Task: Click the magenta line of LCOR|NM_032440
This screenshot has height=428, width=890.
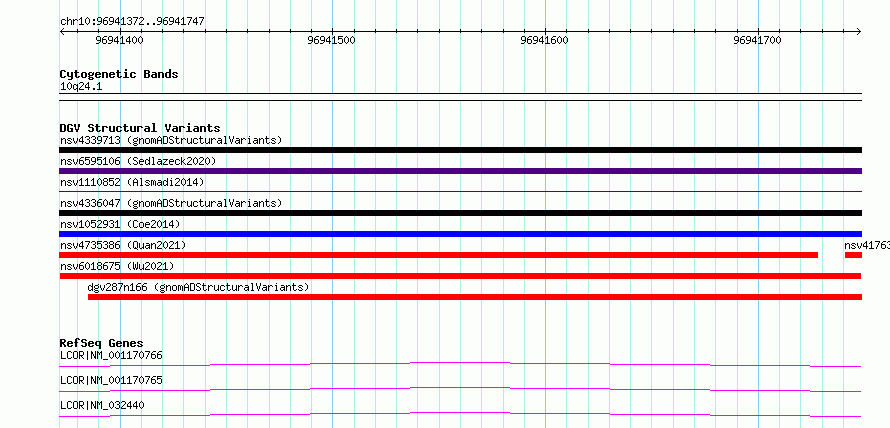Action: pyautogui.click(x=460, y=414)
